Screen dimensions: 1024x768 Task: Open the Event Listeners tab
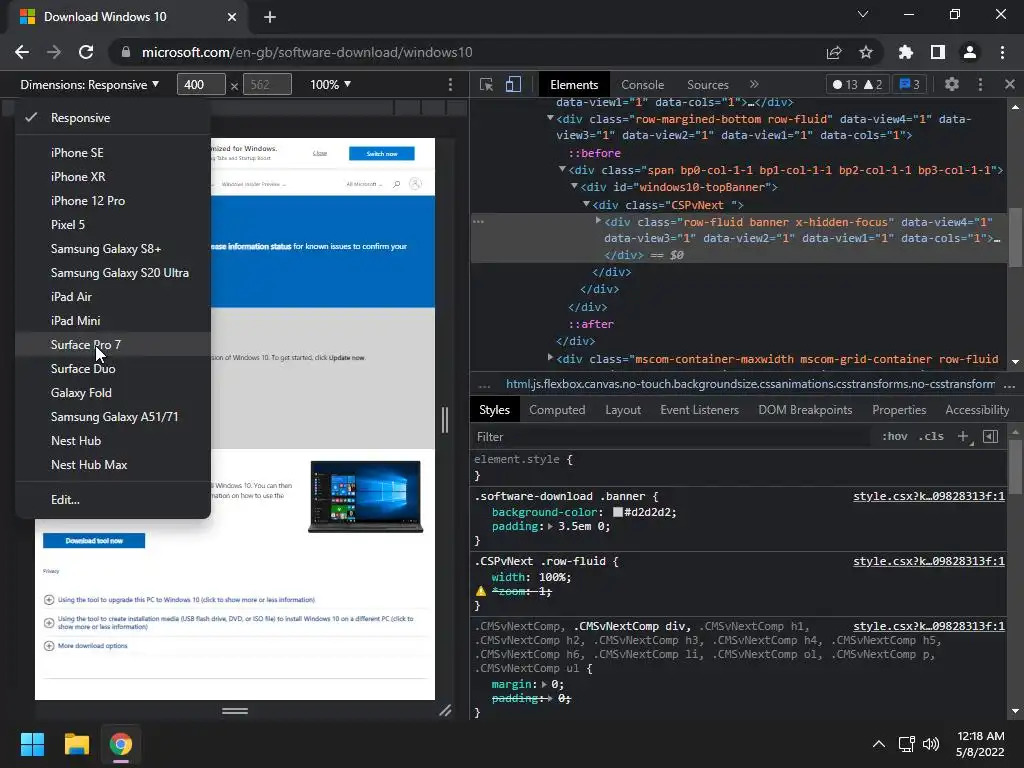[x=699, y=410]
